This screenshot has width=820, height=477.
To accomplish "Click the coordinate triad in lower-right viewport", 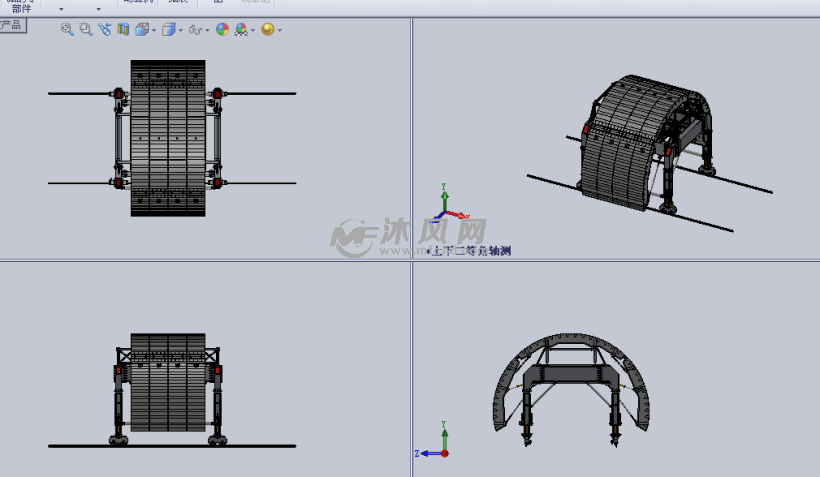I will click(437, 447).
